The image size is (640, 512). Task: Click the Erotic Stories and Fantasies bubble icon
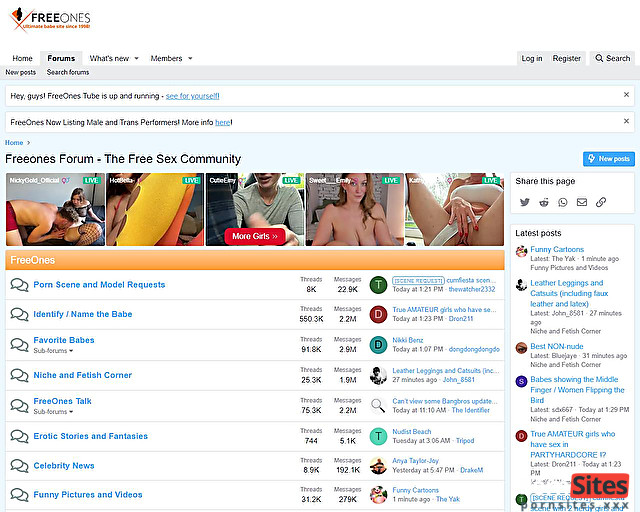pyautogui.click(x=19, y=436)
